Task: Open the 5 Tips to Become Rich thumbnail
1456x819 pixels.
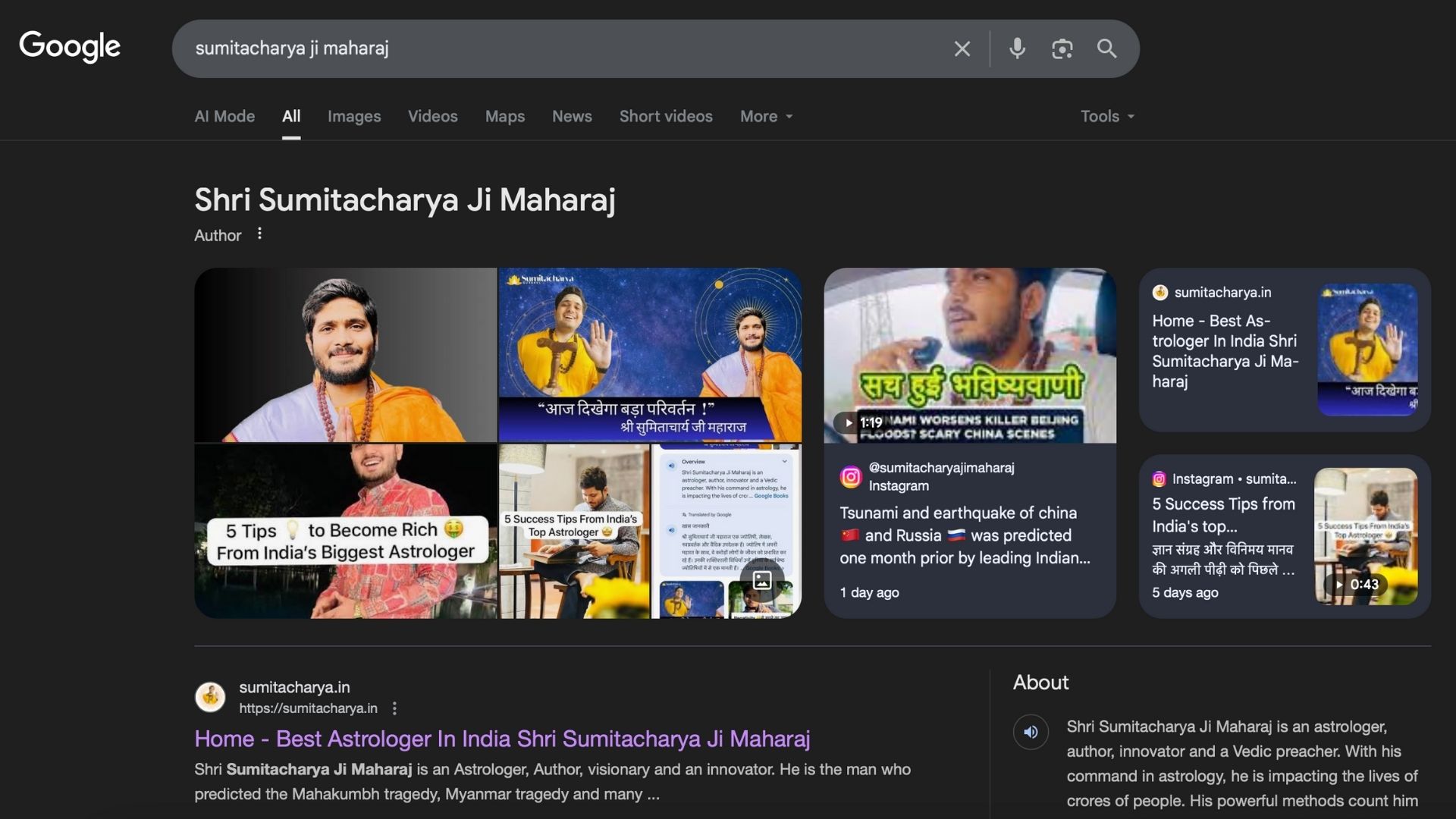Action: pyautogui.click(x=345, y=531)
